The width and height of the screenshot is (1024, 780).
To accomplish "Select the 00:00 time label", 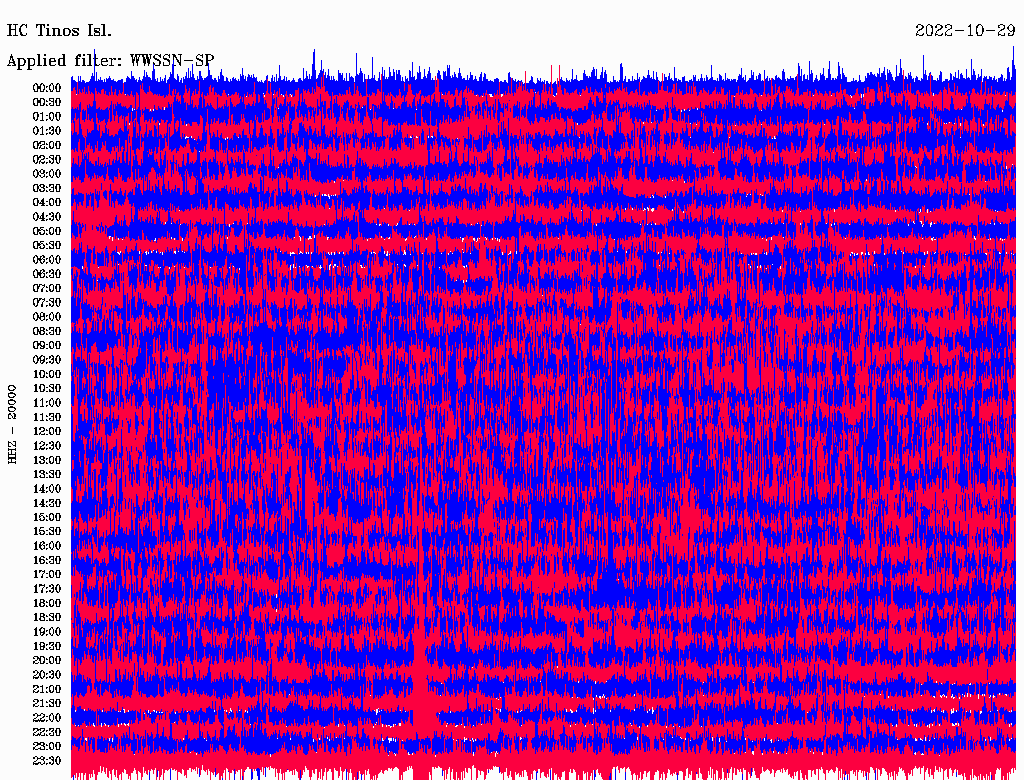I will (x=47, y=88).
